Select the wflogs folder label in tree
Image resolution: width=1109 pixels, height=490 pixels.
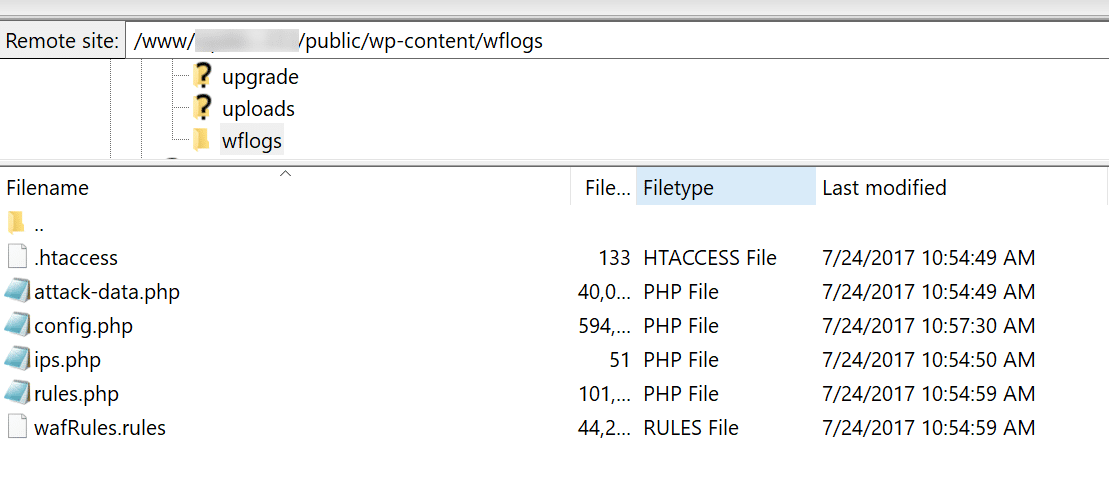[252, 141]
